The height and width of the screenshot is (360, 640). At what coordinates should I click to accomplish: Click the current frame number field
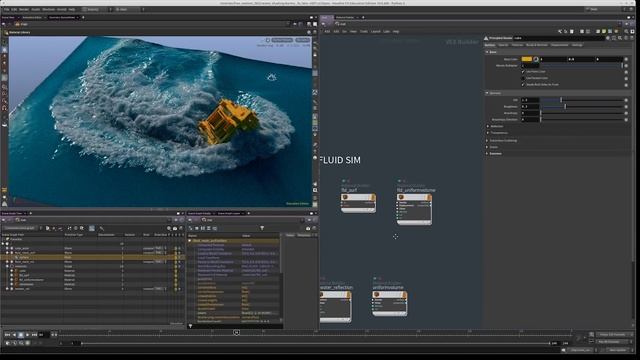(44, 335)
